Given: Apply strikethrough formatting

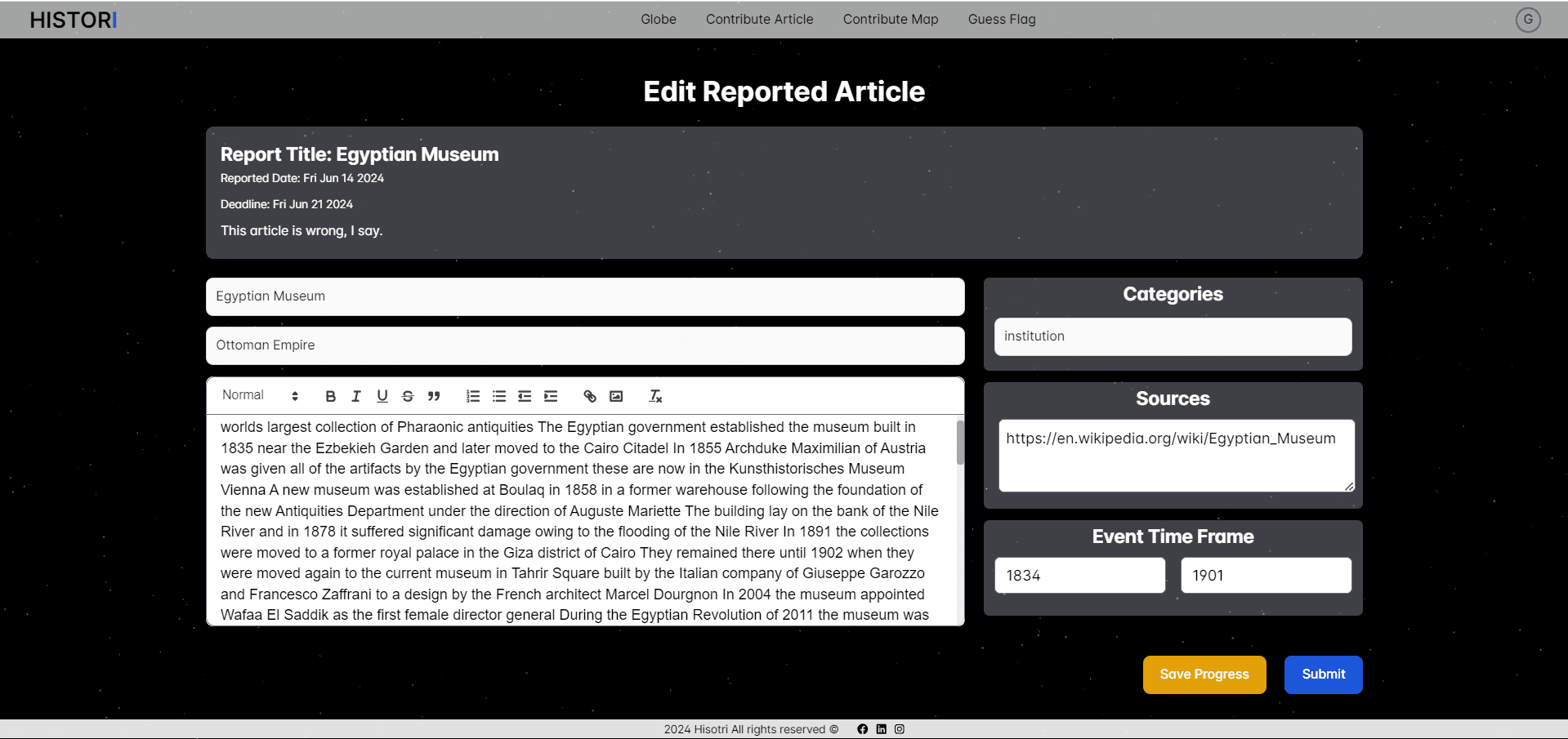Looking at the screenshot, I should click(408, 396).
